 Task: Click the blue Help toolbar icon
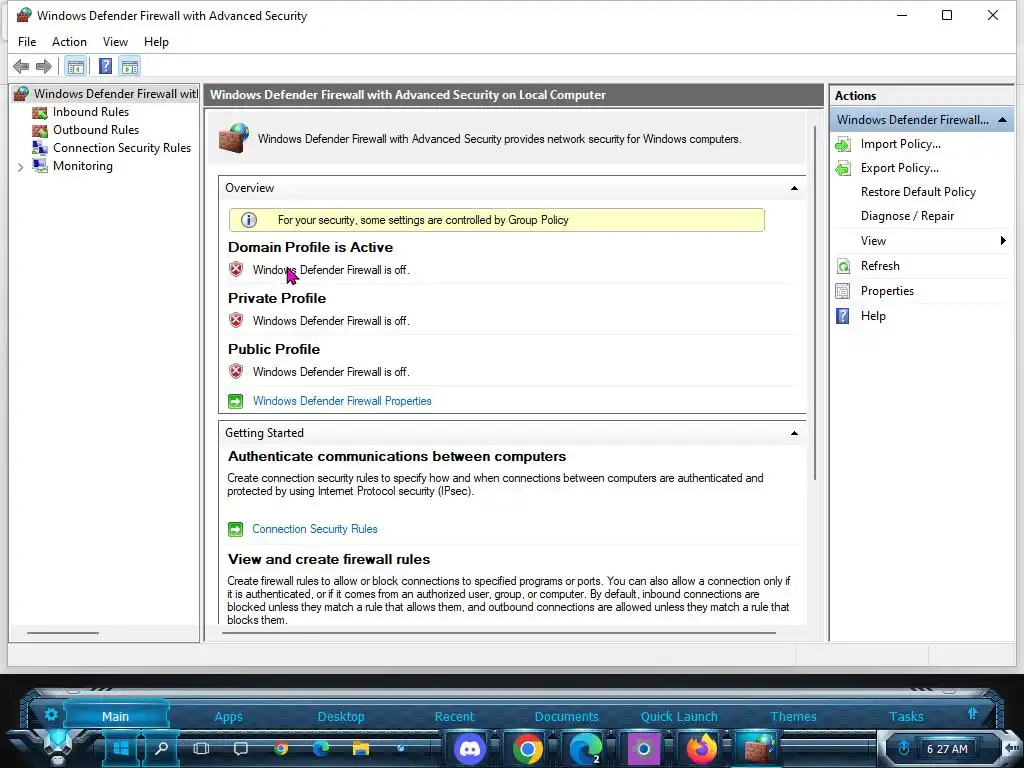click(x=105, y=67)
